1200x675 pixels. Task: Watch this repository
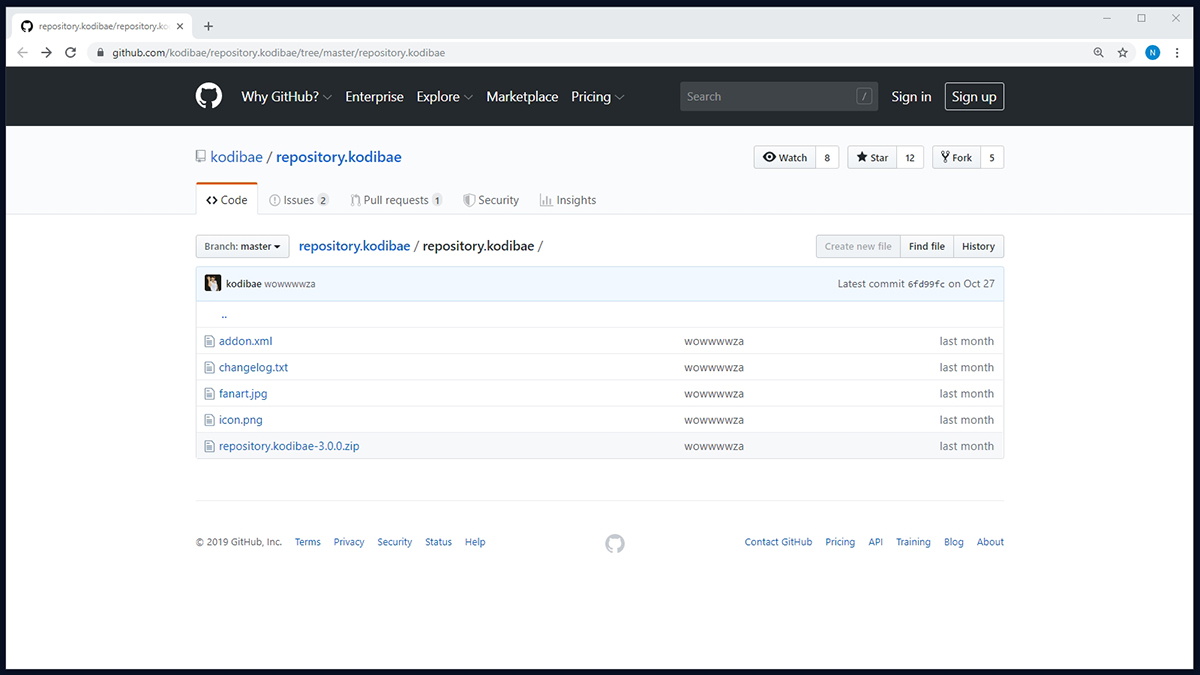pyautogui.click(x=785, y=157)
